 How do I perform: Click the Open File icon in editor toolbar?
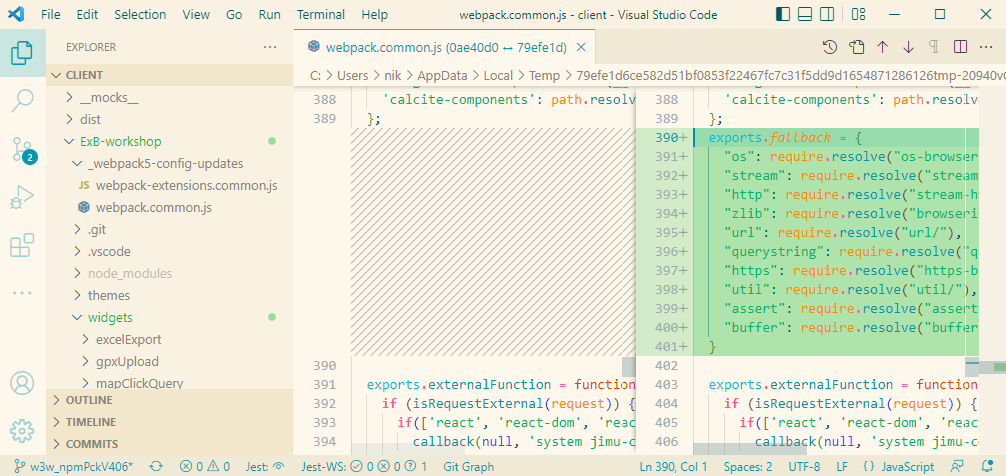(x=857, y=47)
